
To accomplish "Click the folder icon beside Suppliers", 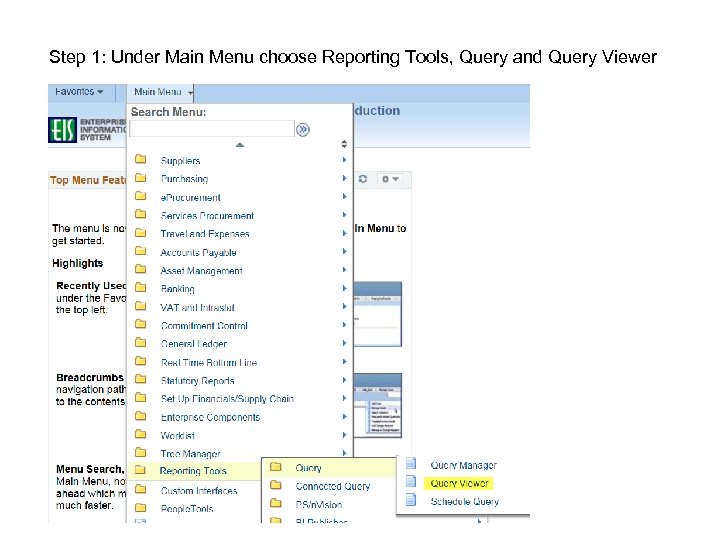I will point(141,159).
